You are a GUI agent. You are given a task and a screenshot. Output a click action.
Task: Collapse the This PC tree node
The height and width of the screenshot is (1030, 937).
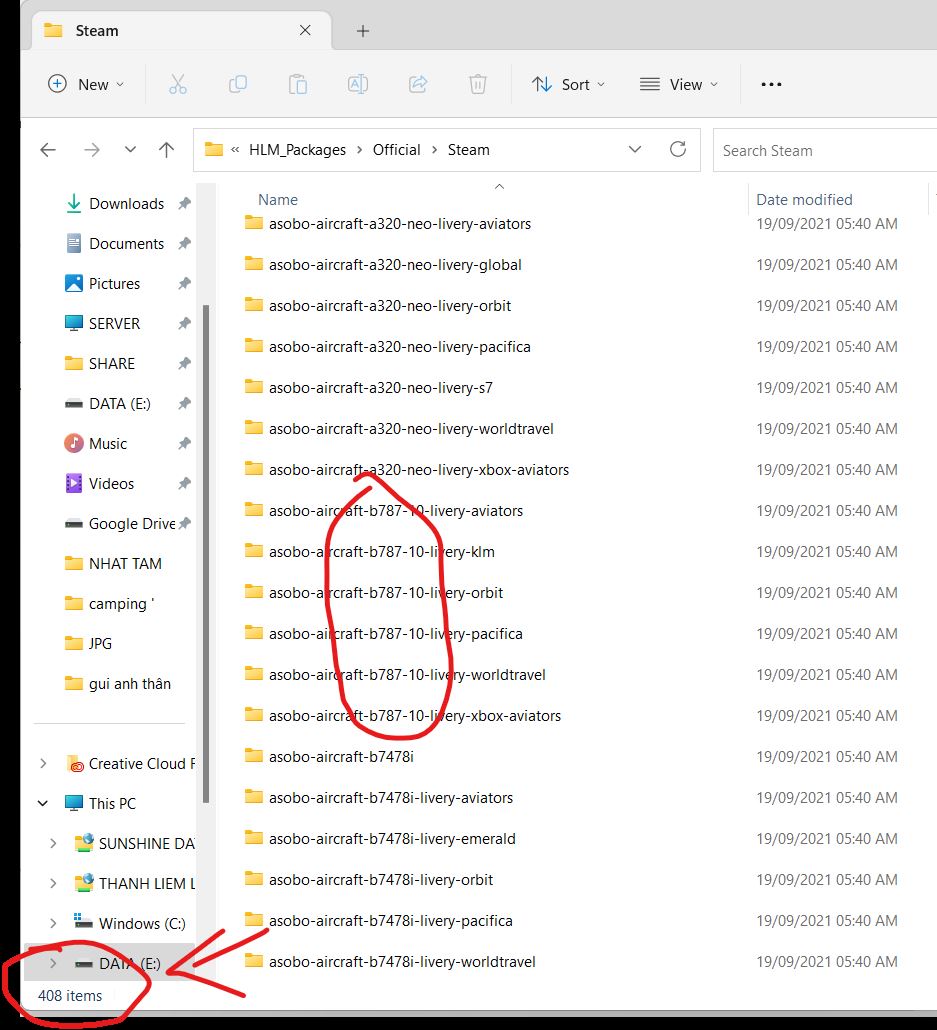[43, 803]
